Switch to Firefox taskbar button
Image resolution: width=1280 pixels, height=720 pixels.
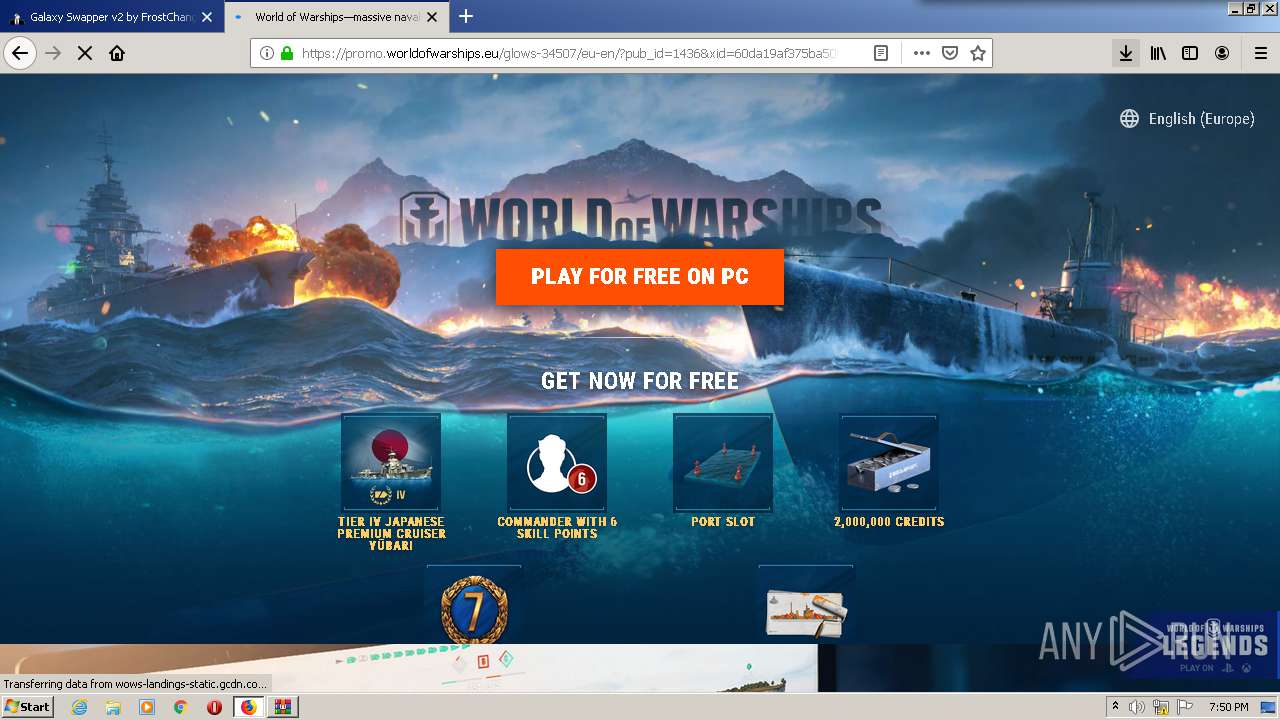[x=248, y=707]
